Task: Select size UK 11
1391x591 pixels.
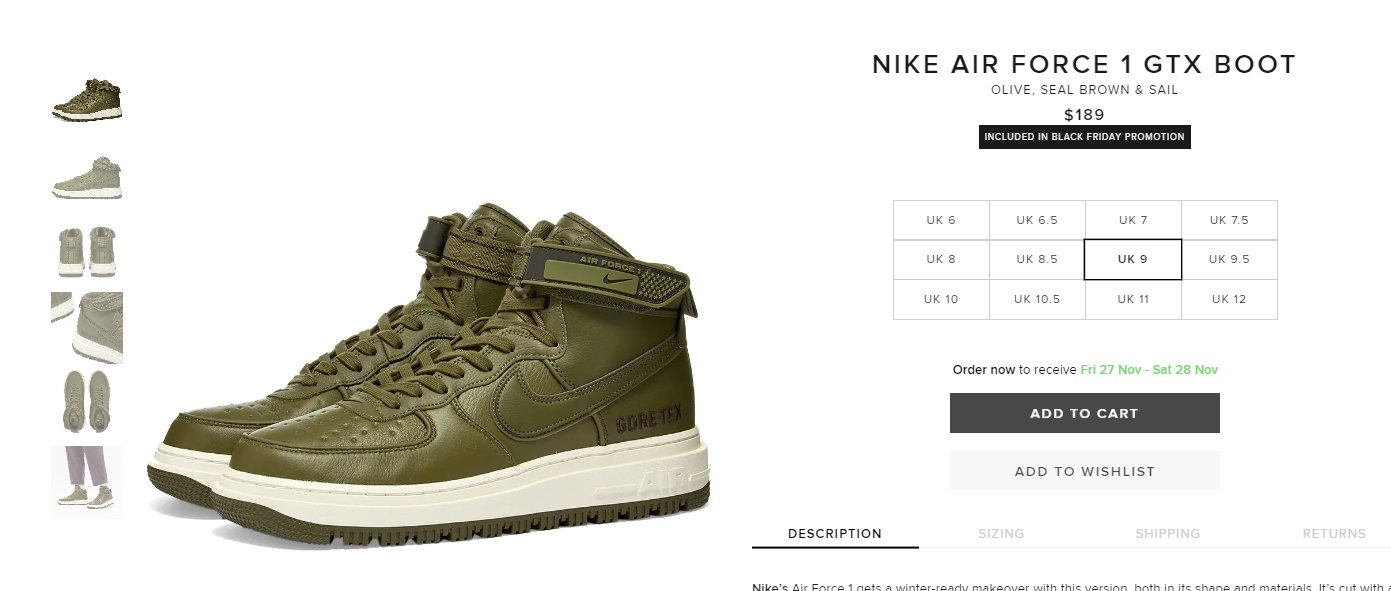Action: click(1133, 299)
